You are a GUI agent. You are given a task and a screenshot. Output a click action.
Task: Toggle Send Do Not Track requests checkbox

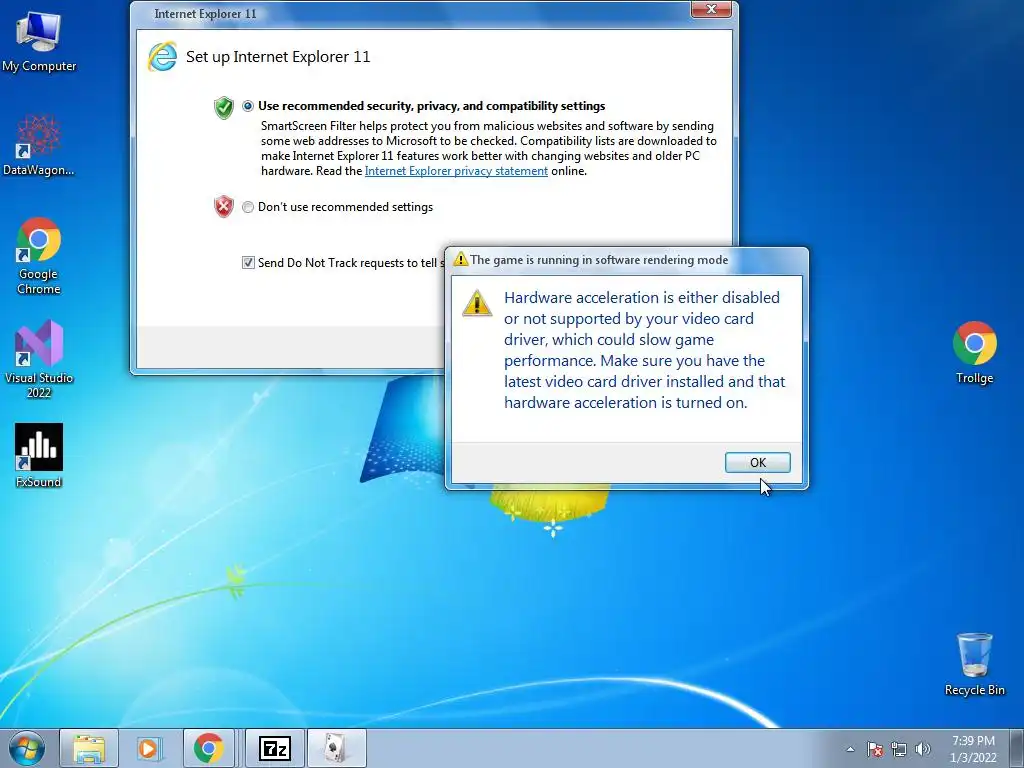(248, 263)
